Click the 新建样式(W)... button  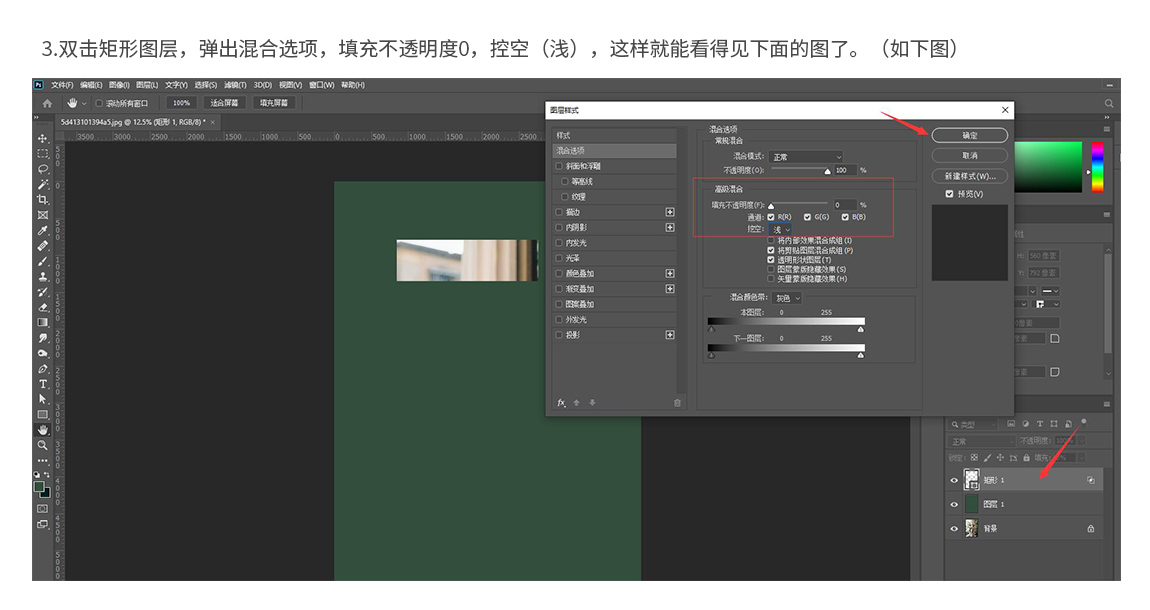[x=969, y=176]
